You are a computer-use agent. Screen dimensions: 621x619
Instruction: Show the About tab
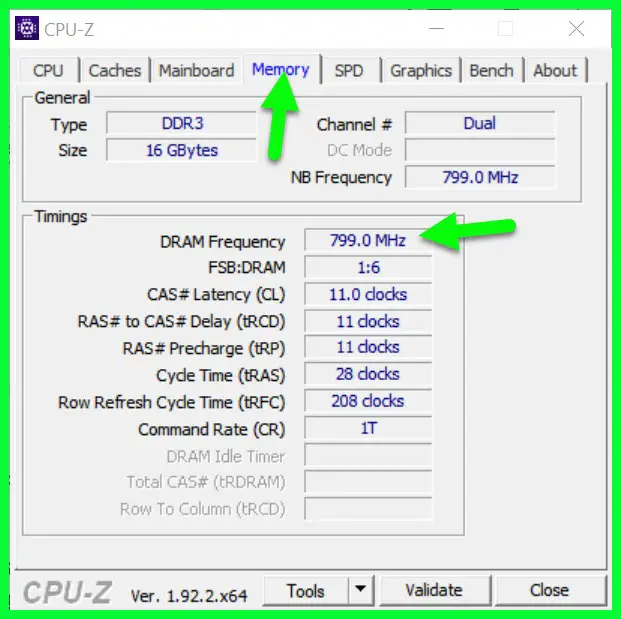(555, 70)
